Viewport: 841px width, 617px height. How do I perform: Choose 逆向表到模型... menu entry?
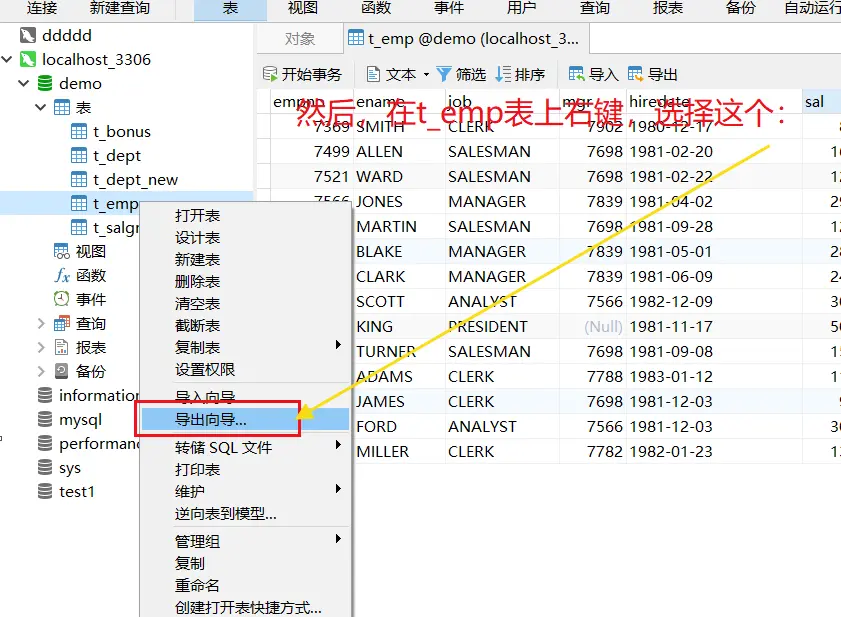pos(226,514)
